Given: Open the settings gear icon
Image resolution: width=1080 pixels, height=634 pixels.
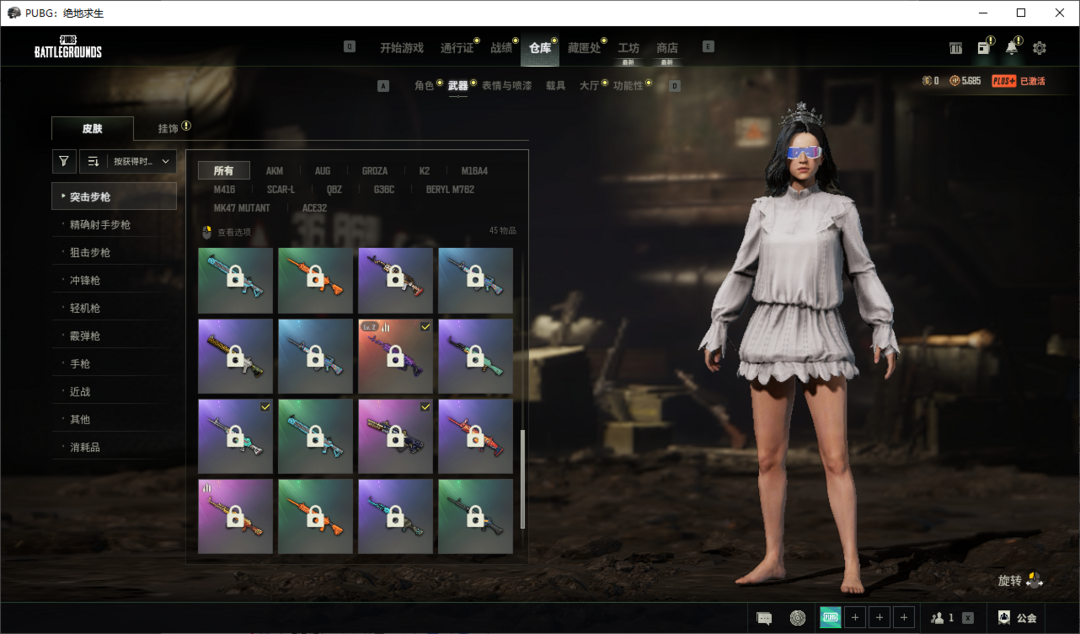Looking at the screenshot, I should (1039, 48).
